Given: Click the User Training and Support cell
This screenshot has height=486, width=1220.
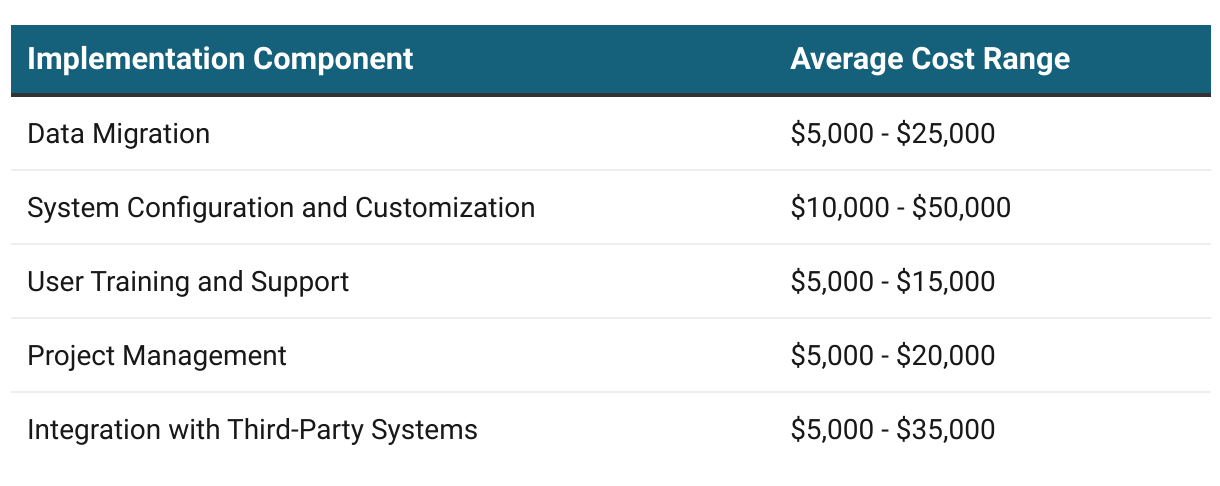Looking at the screenshot, I should point(188,282).
